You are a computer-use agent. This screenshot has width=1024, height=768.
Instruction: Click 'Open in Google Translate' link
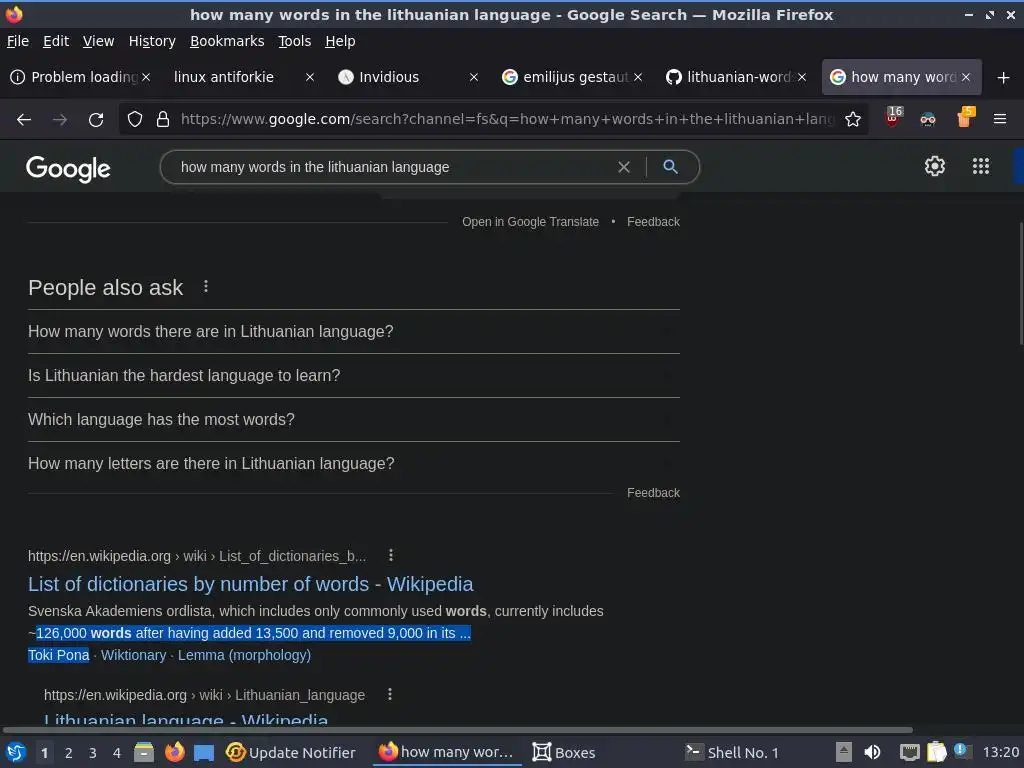tap(530, 222)
